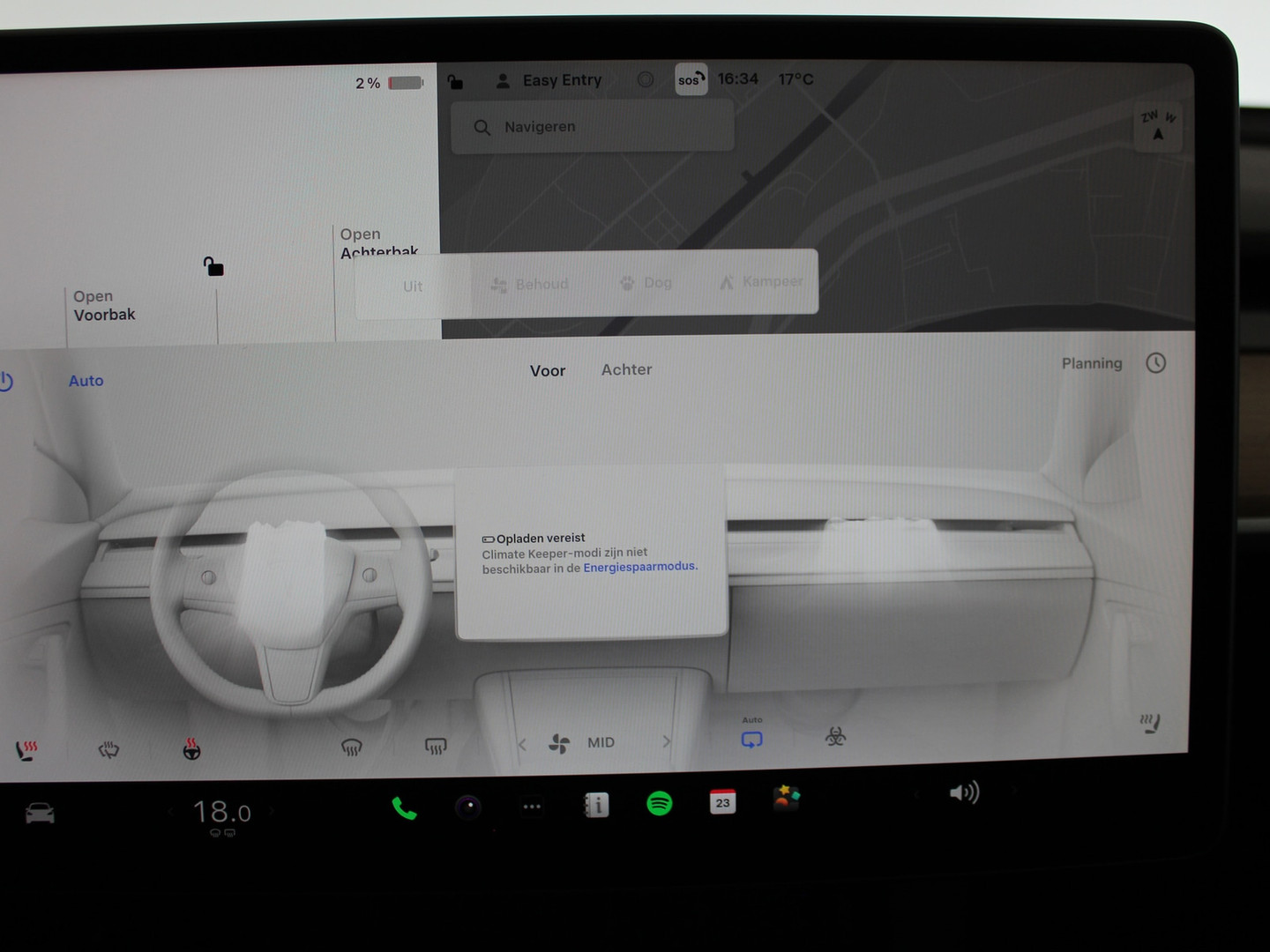This screenshot has width=1270, height=952.
Task: Enable steering wheel heating
Action: point(191,750)
